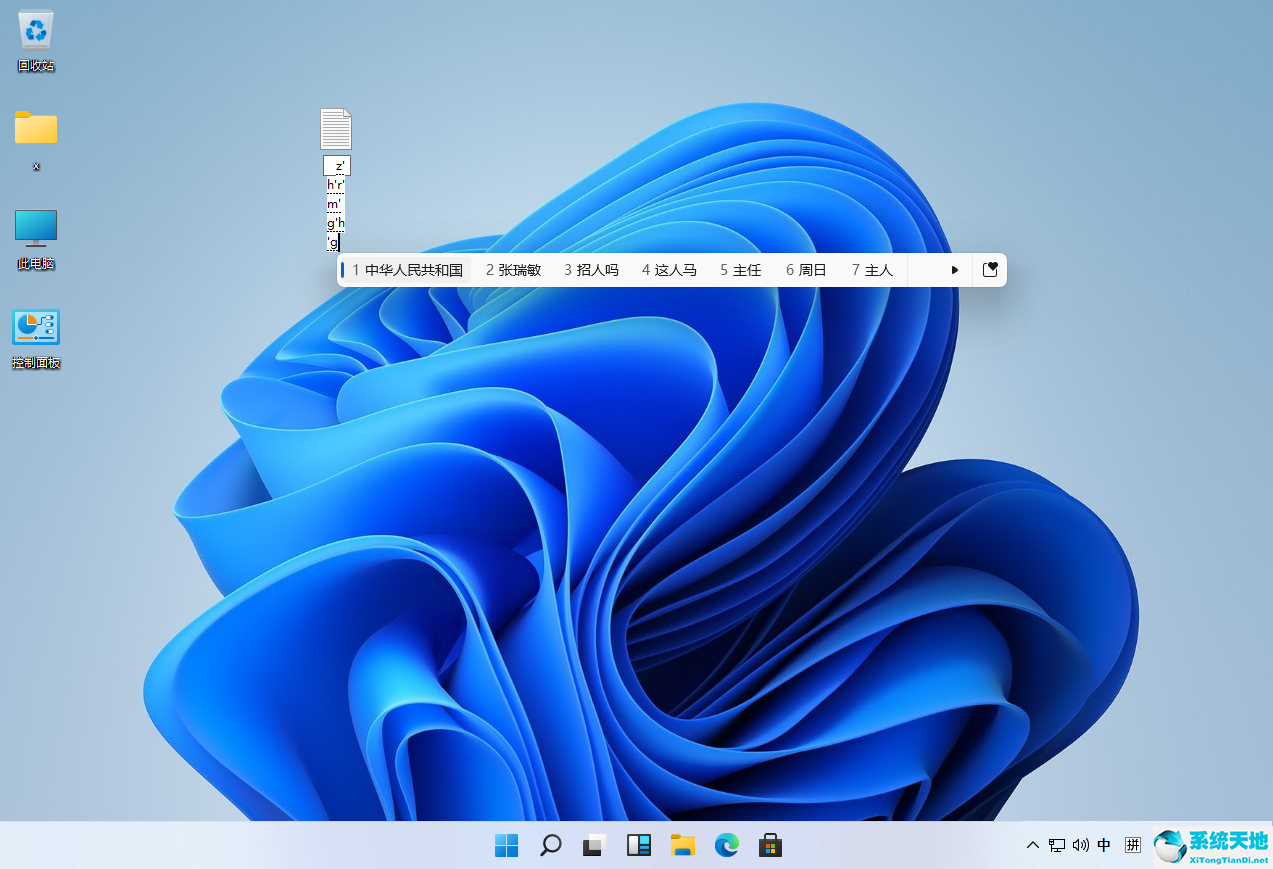Pick candidate 张瑞敏 from the list
1273x869 pixels.
[513, 269]
